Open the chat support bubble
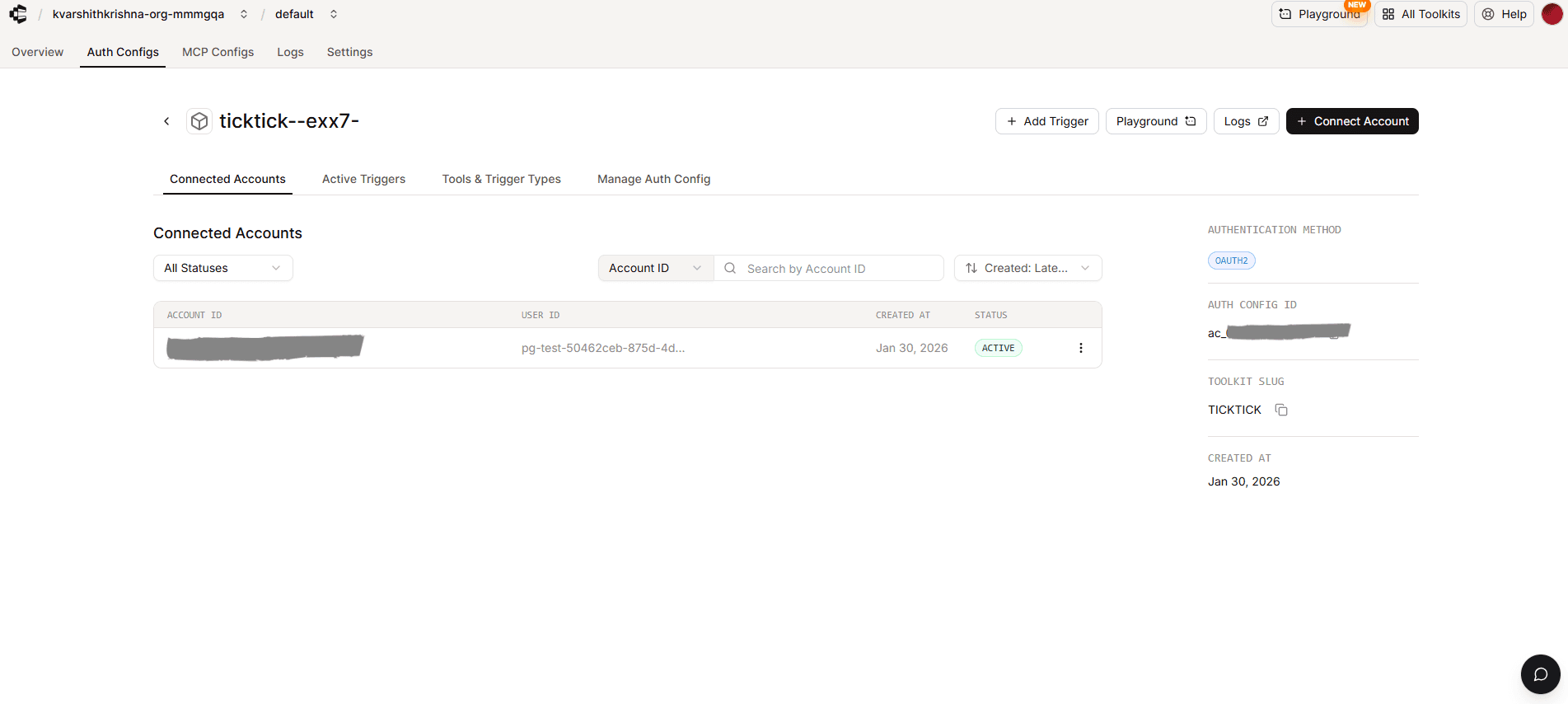1568x704 pixels. coord(1541,674)
